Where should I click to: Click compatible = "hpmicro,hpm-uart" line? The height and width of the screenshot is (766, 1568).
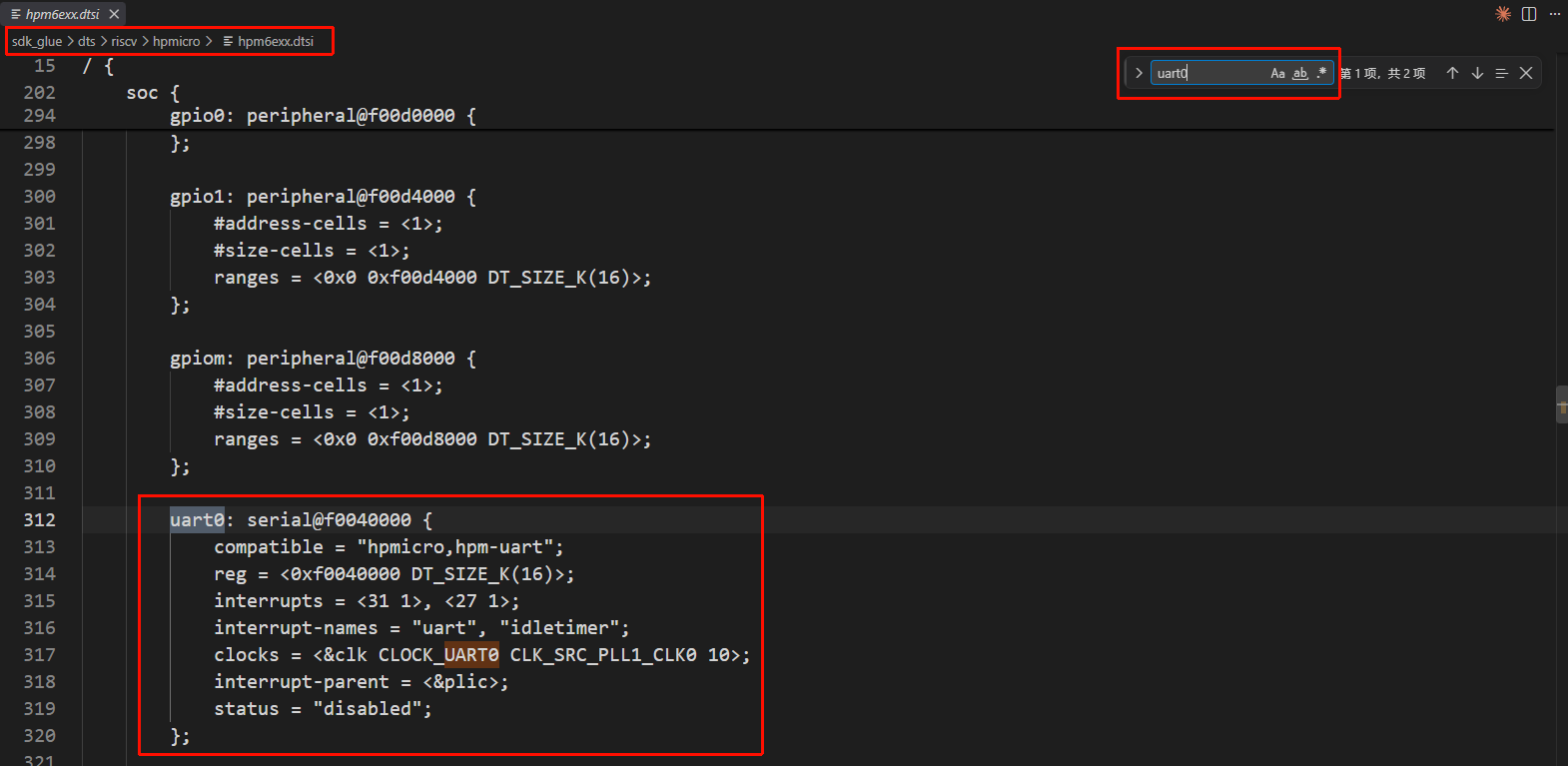click(389, 547)
